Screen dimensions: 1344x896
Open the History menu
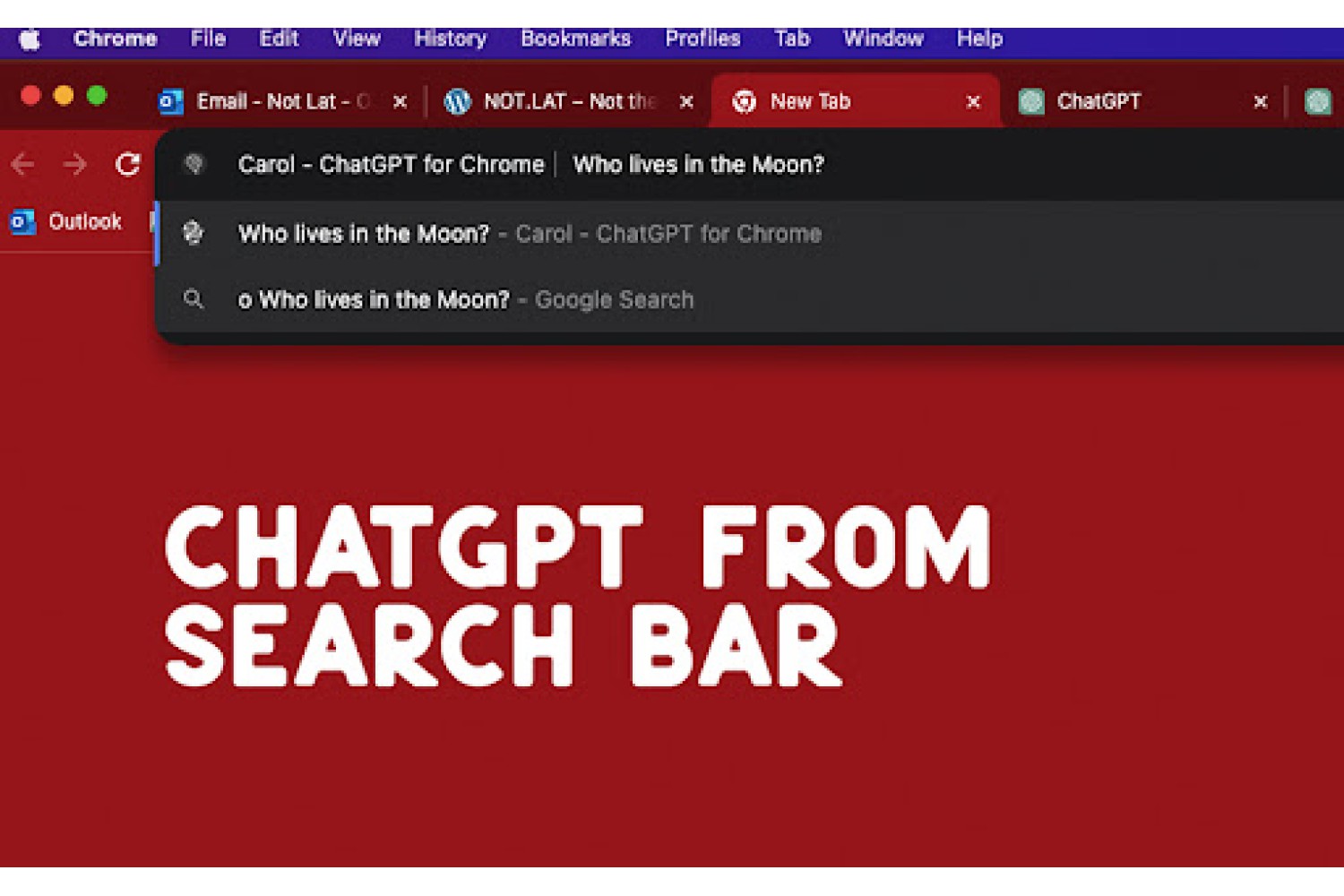(x=450, y=39)
